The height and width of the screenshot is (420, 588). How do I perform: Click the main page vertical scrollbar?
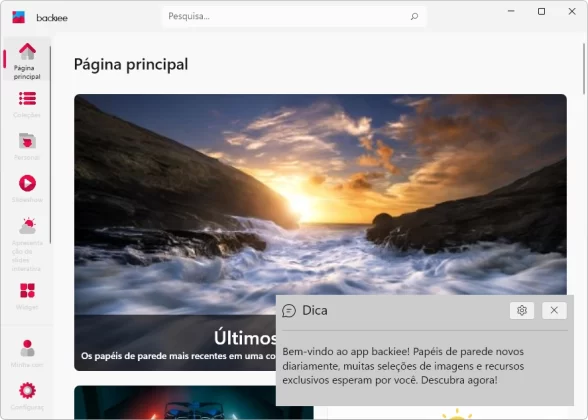tap(584, 69)
